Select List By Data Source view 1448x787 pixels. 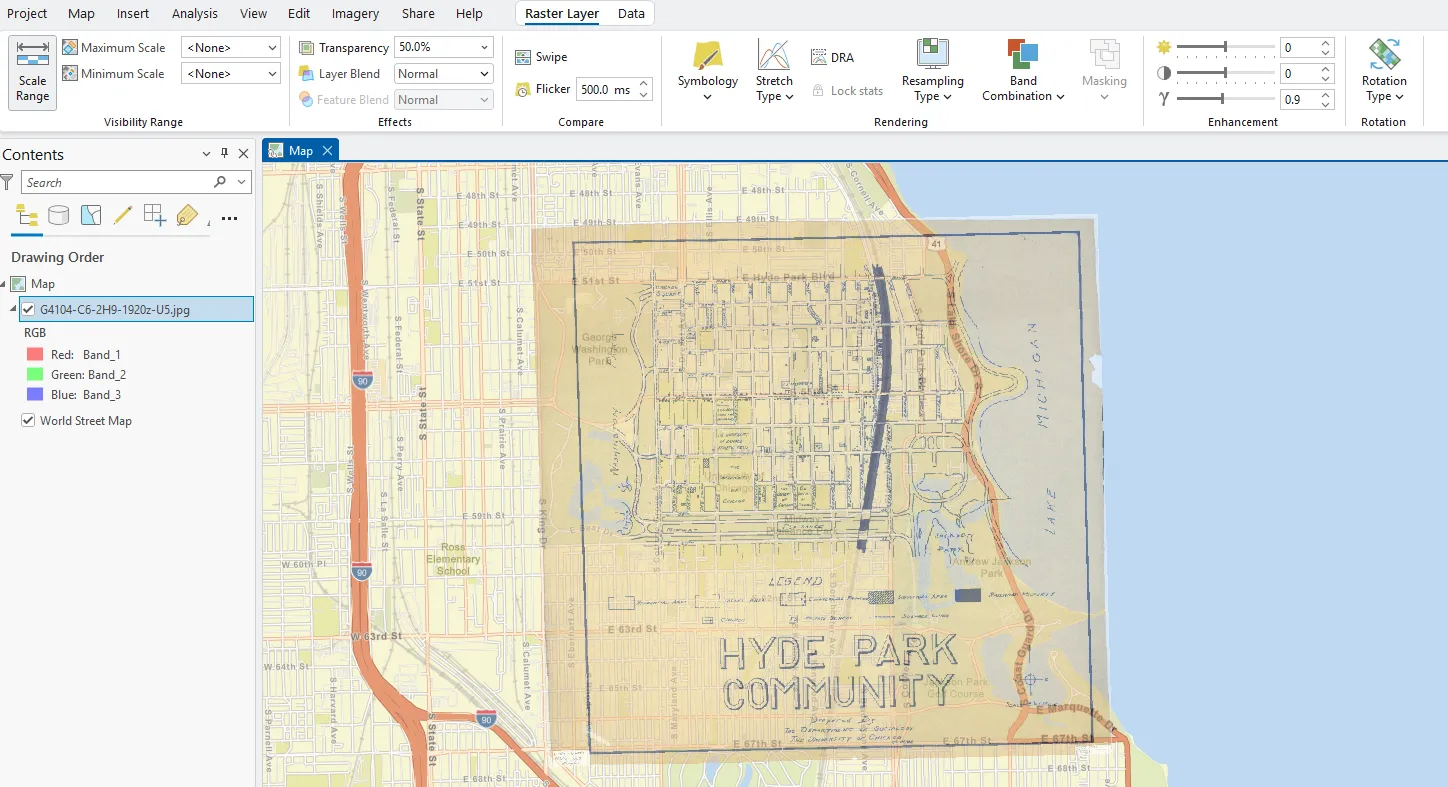59,215
